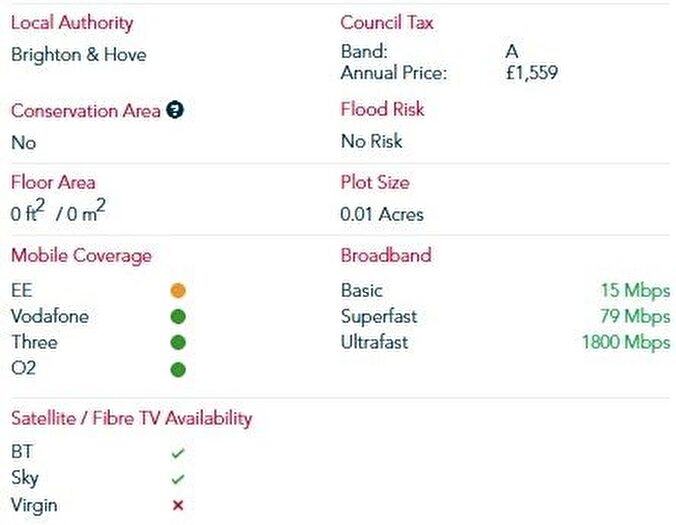
Task: Click the Mobile Coverage heading
Action: click(x=81, y=256)
